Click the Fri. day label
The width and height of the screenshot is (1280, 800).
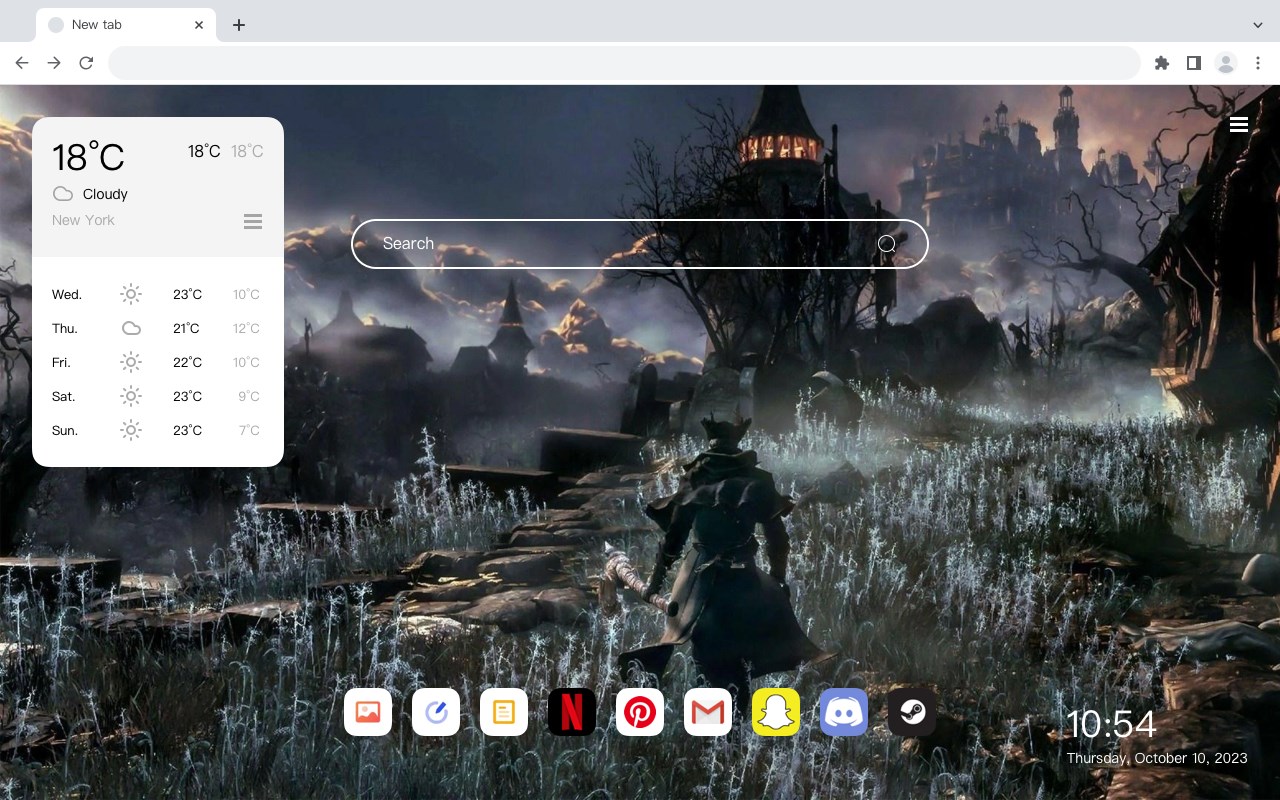pyautogui.click(x=61, y=362)
